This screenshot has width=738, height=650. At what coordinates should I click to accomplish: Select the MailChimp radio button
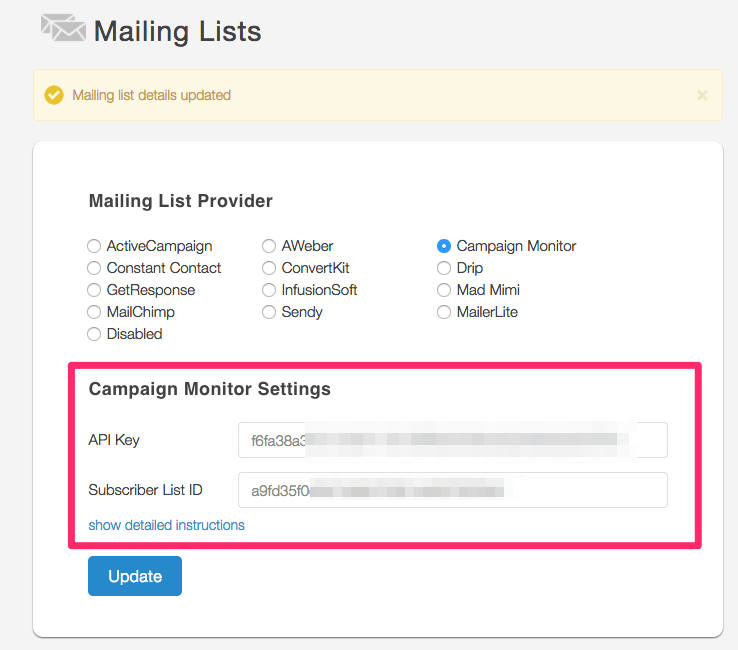pos(94,312)
